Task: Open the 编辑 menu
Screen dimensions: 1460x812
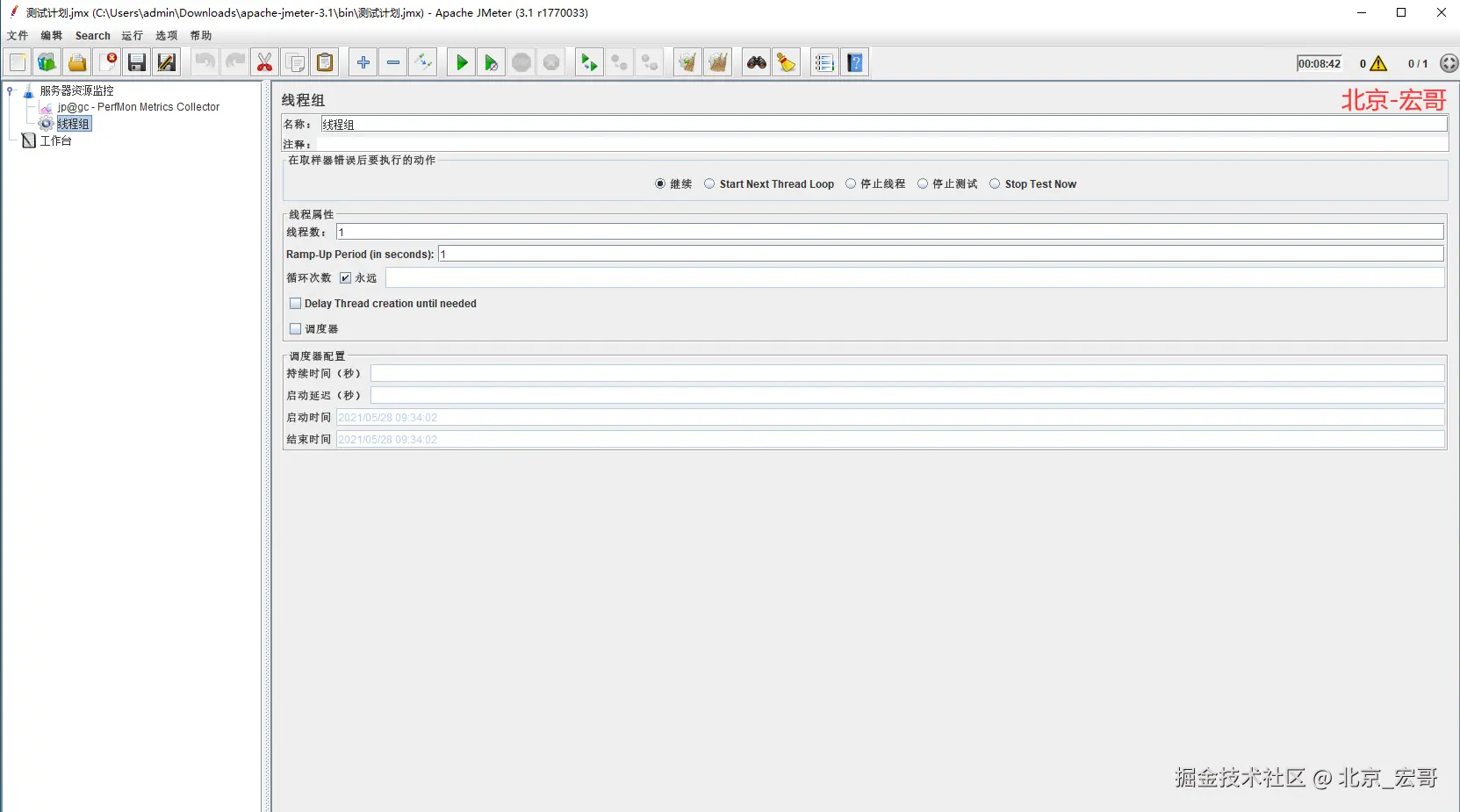Action: click(x=52, y=36)
